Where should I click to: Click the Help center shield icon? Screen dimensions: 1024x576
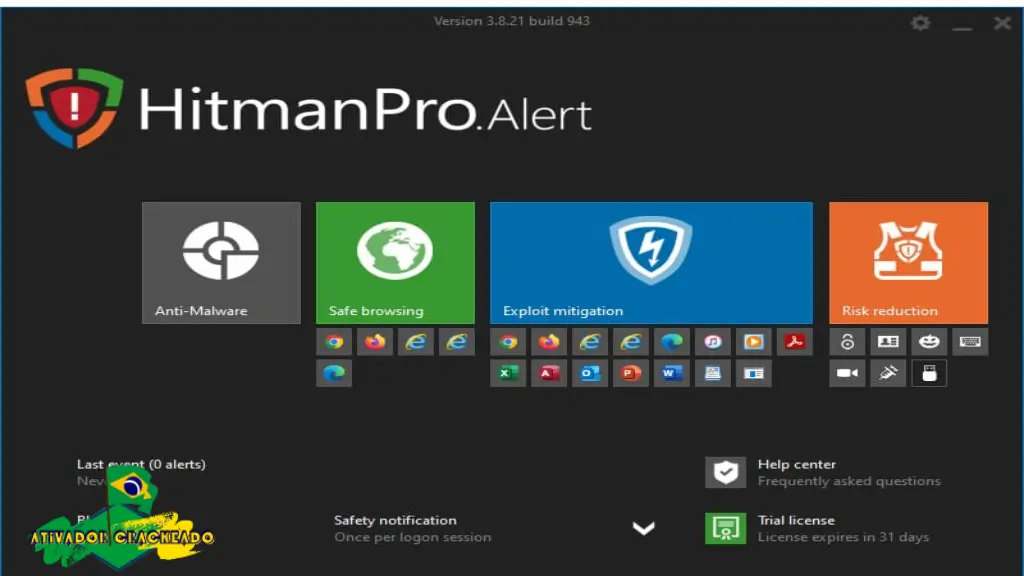(725, 472)
